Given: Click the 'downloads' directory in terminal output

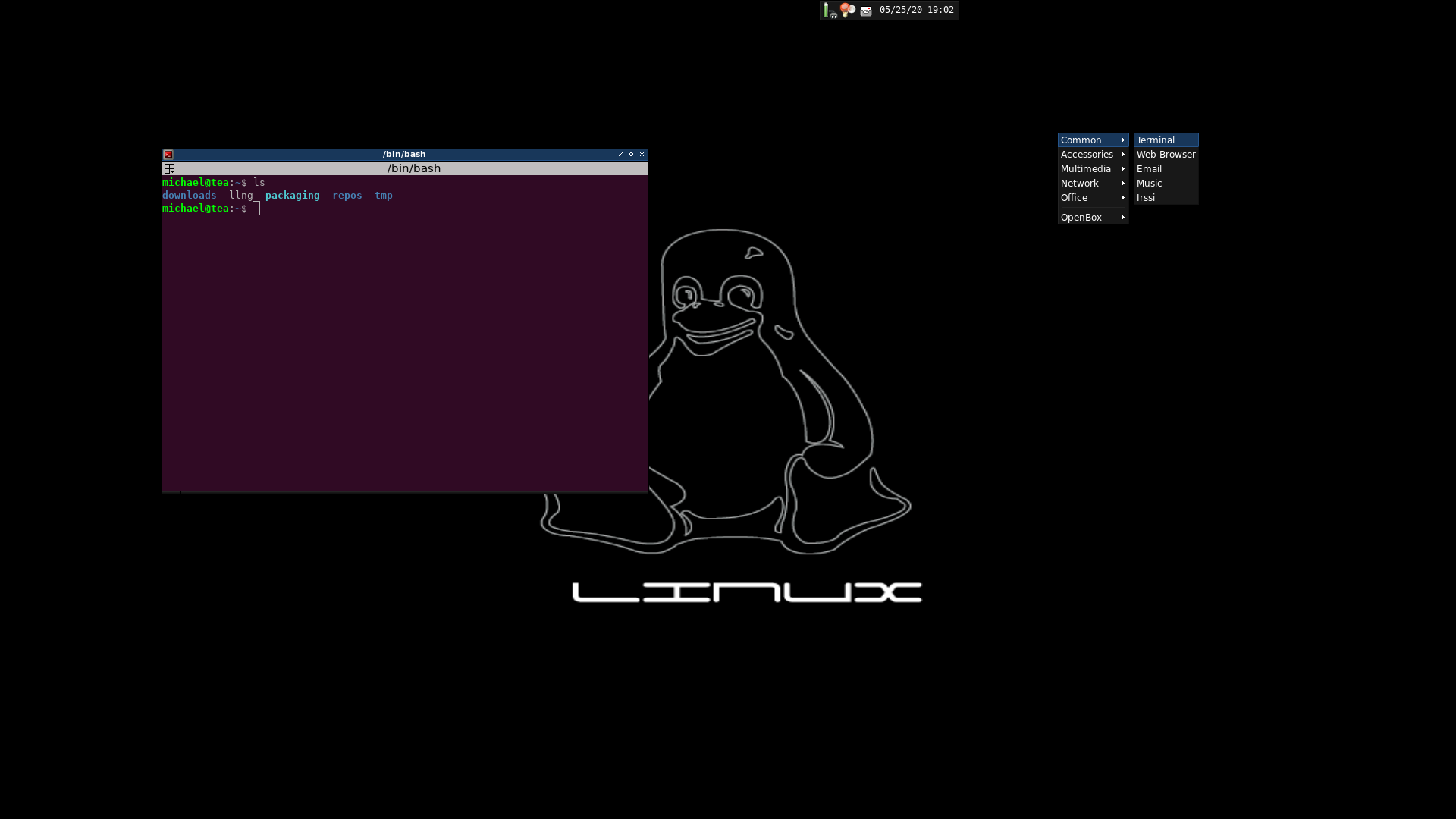Looking at the screenshot, I should [x=190, y=196].
